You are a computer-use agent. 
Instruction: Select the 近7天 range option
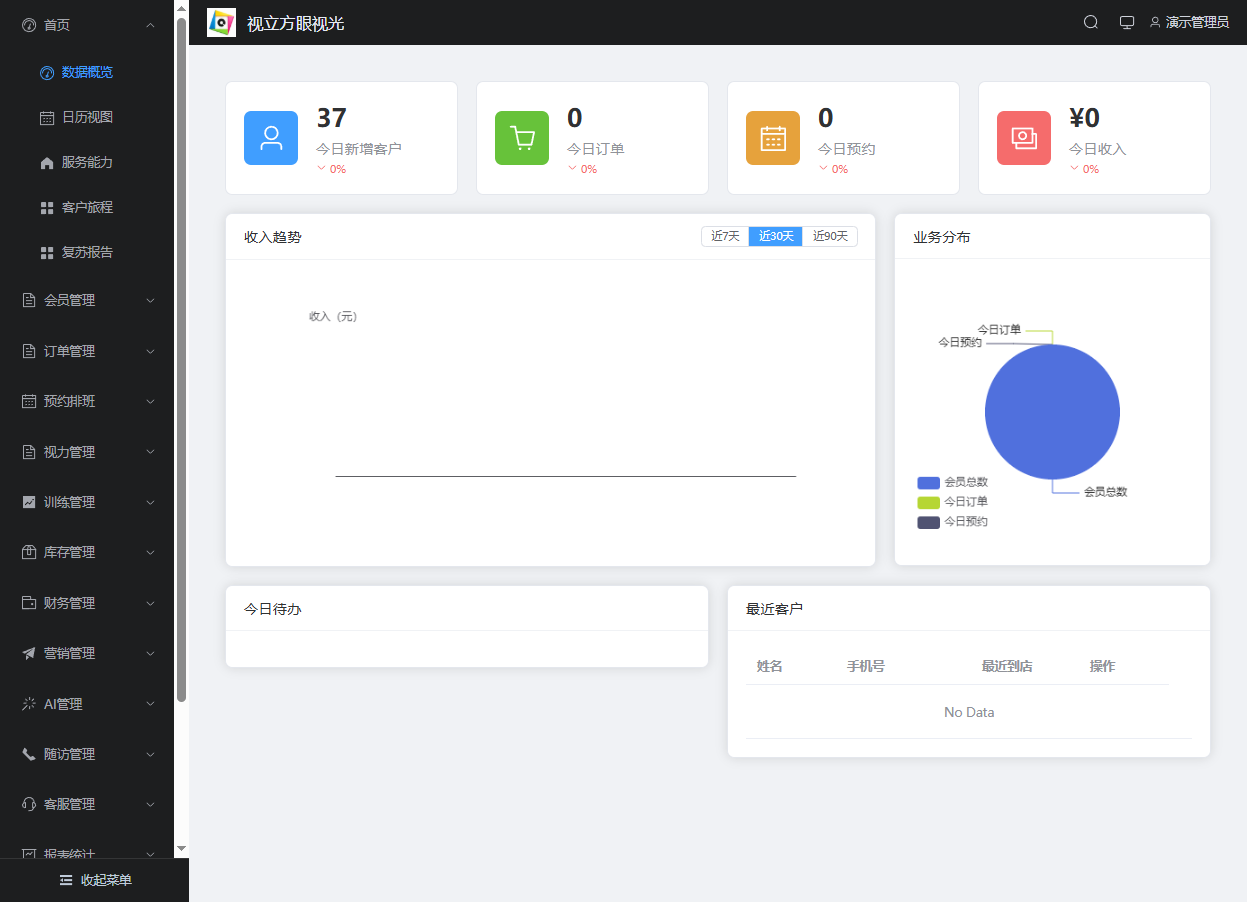[x=725, y=236]
